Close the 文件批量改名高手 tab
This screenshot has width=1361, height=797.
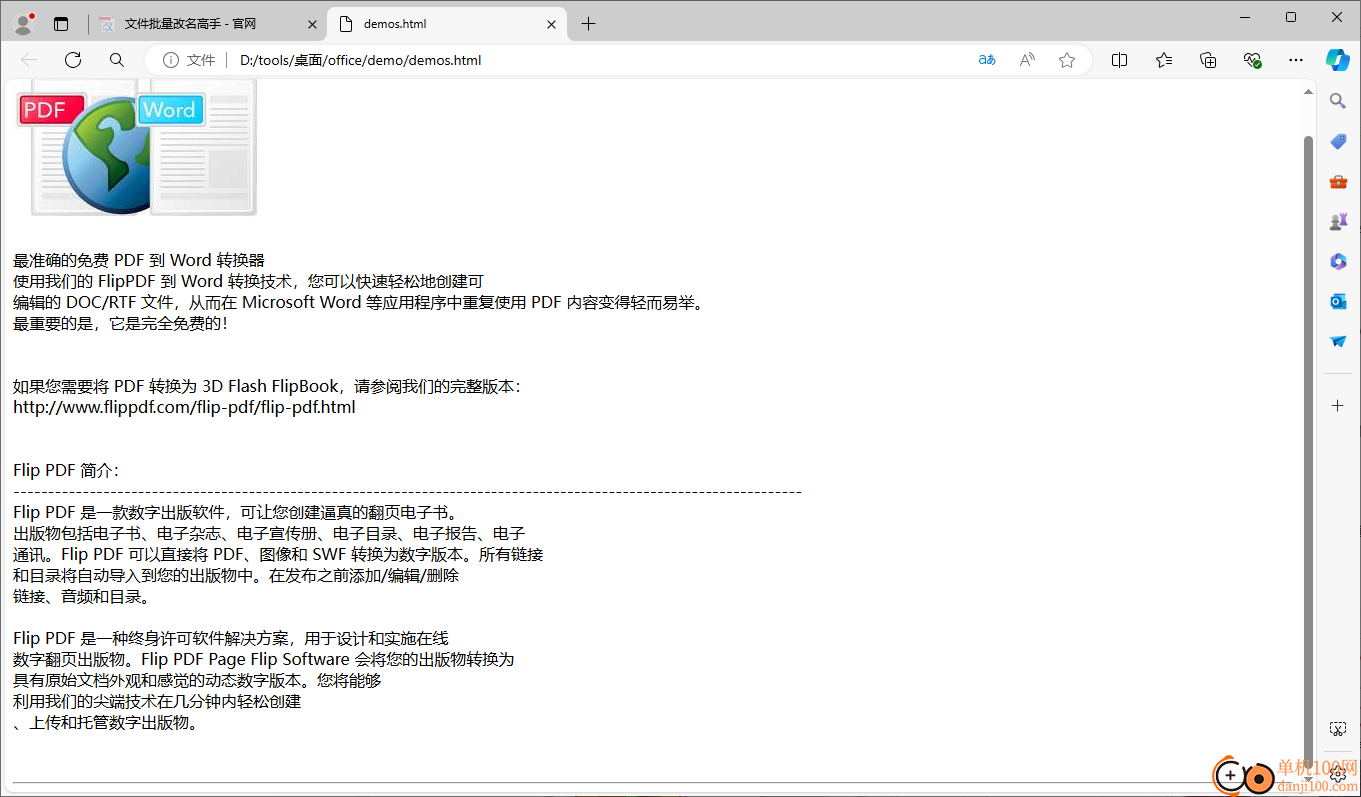click(x=312, y=24)
